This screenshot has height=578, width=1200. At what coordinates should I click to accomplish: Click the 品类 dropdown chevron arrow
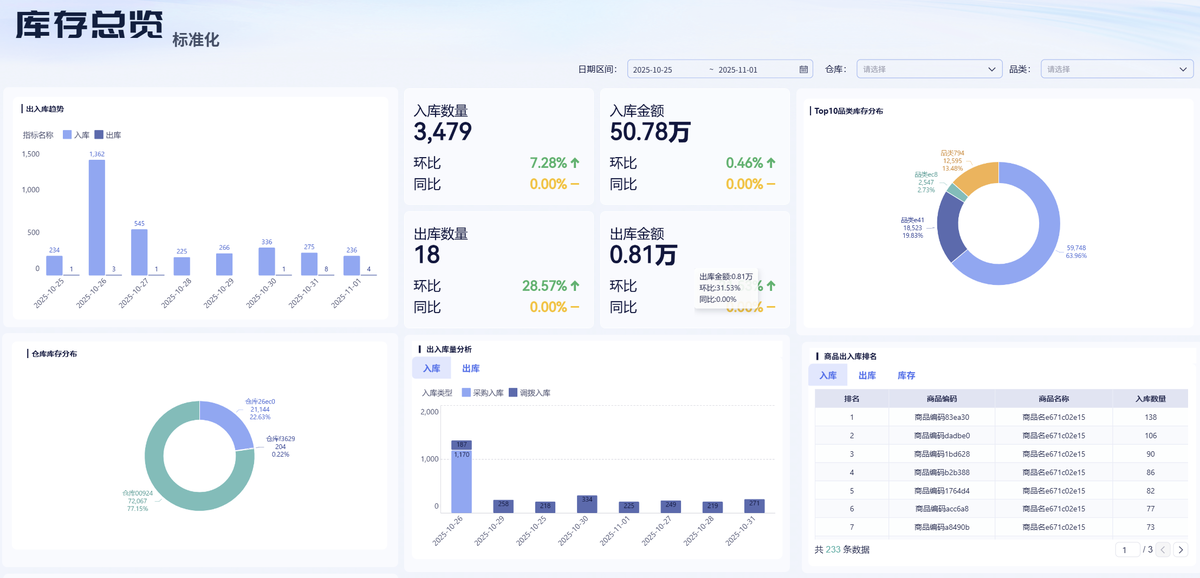pos(1181,69)
